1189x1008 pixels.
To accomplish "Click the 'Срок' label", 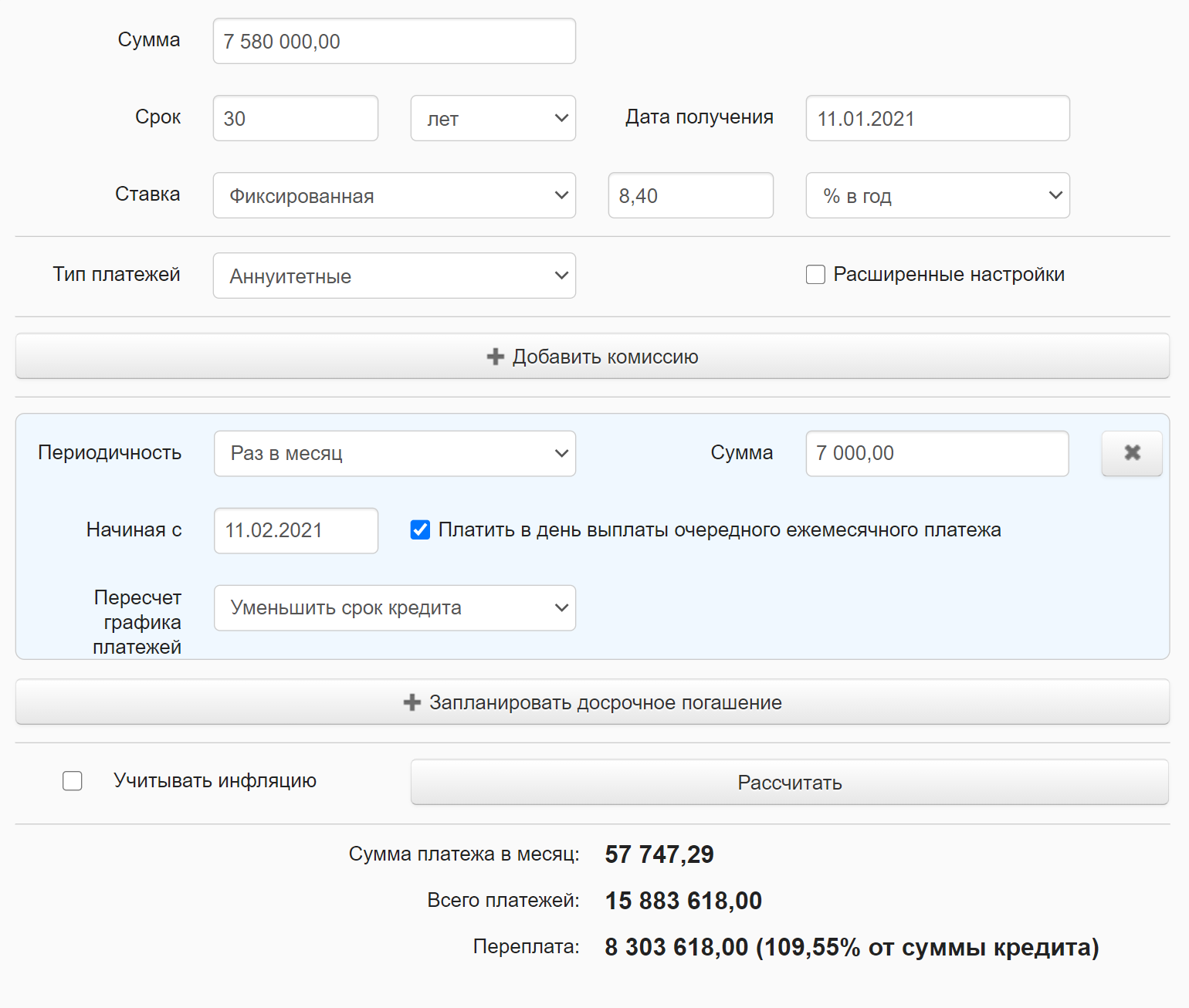I will 158,117.
